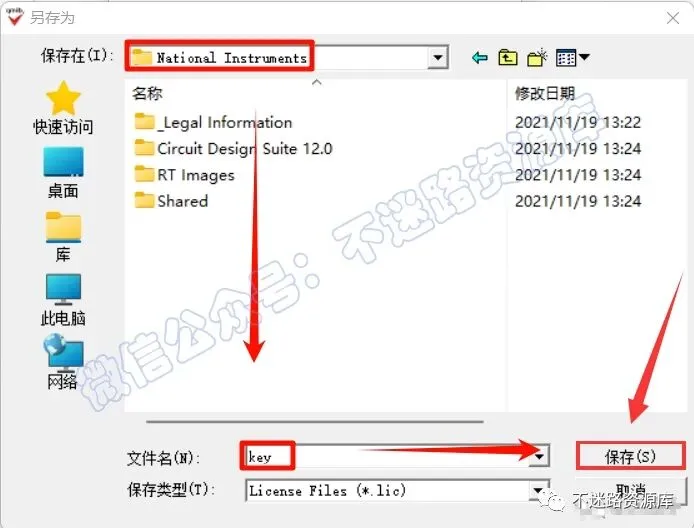Click the Save (保存) button

click(630, 456)
